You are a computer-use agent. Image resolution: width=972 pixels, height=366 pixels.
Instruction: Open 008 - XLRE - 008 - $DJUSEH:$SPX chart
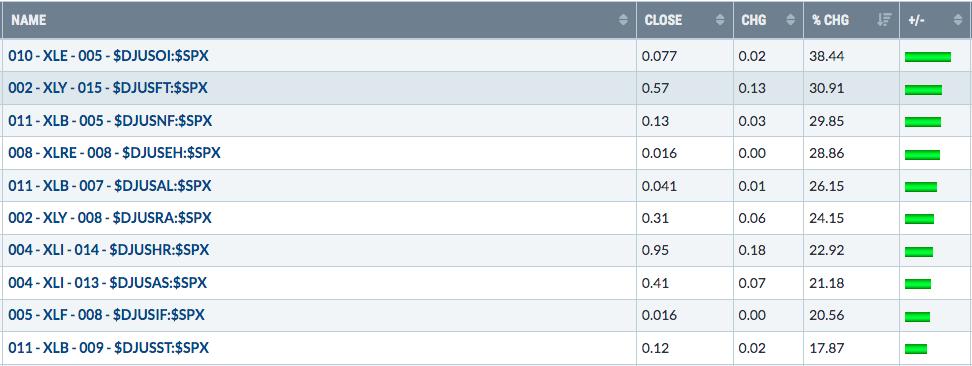point(115,153)
